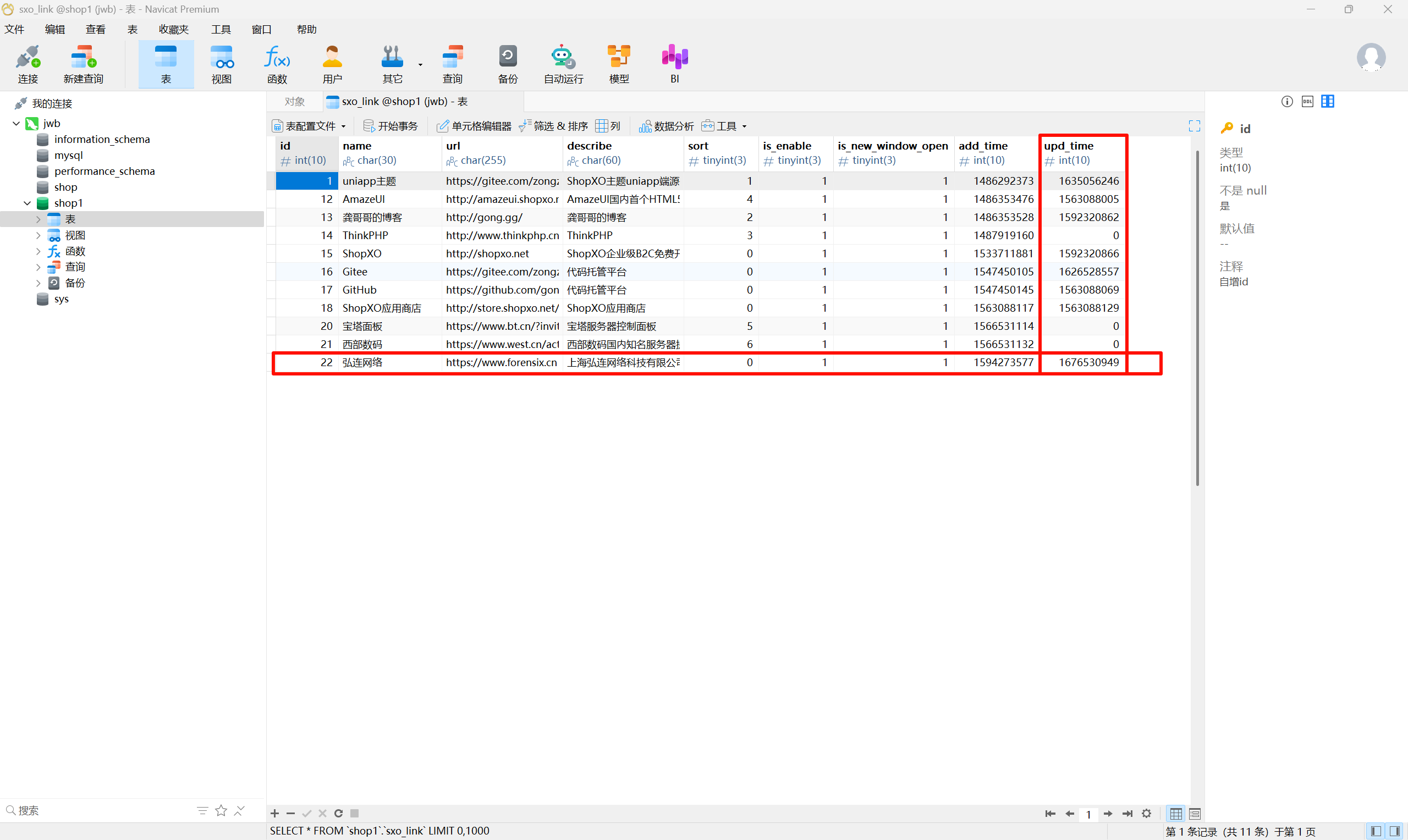1408x840 pixels.
Task: Click the user avatar profile icon
Action: (1371, 57)
